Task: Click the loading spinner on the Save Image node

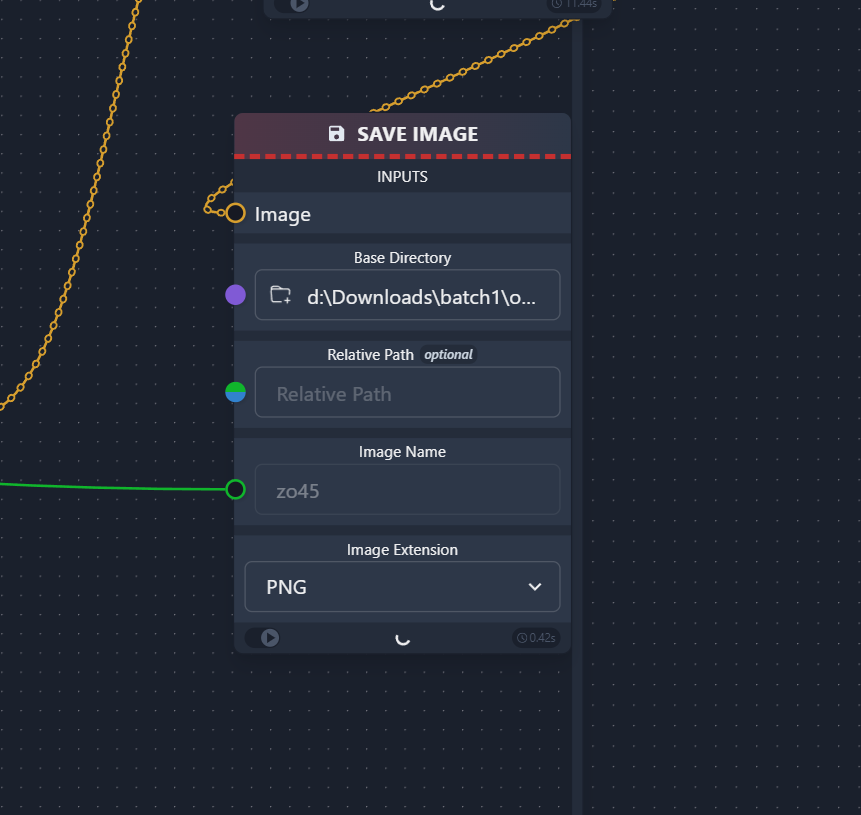Action: [x=402, y=637]
